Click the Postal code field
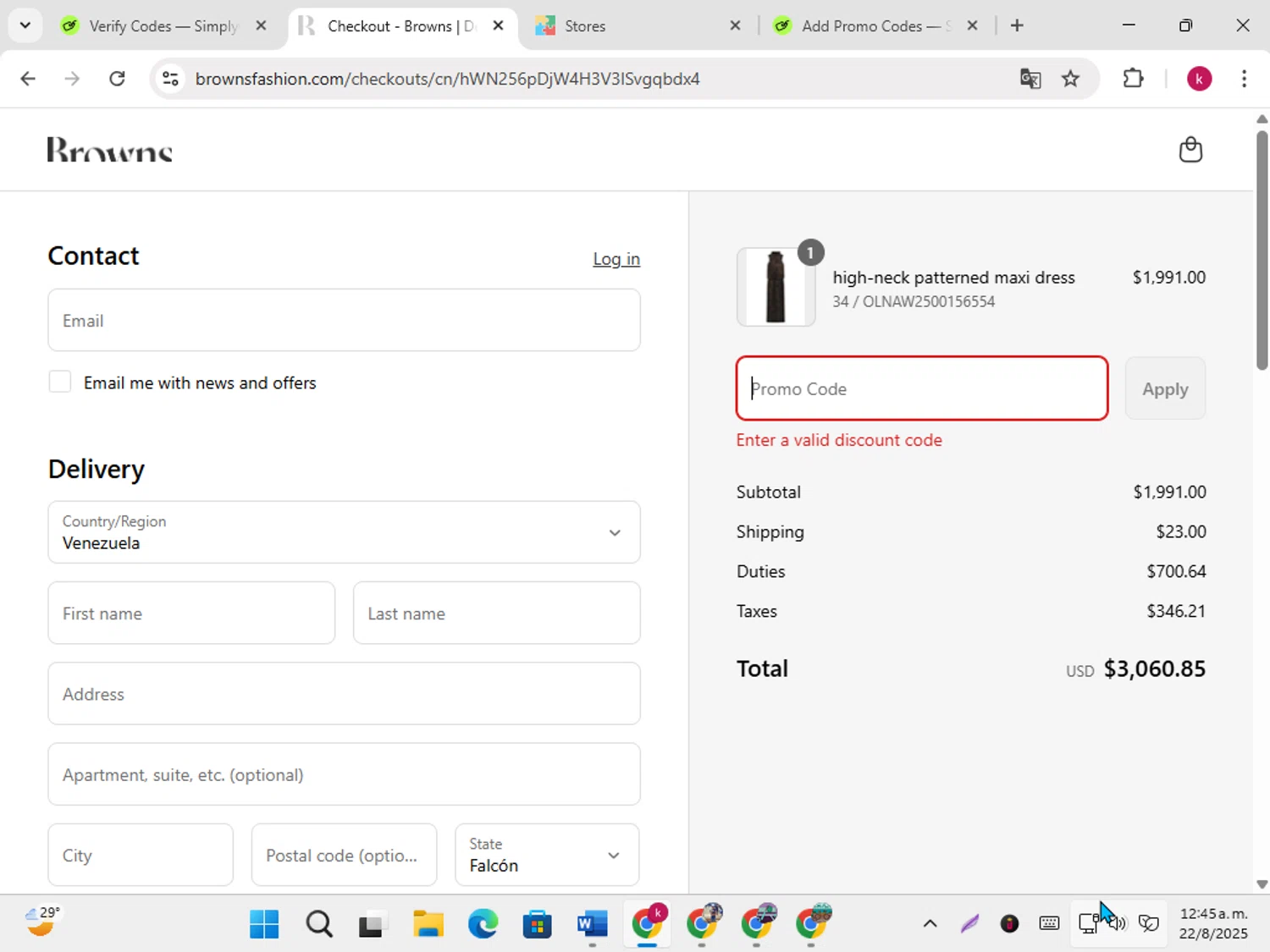Image resolution: width=1270 pixels, height=952 pixels. [x=344, y=855]
